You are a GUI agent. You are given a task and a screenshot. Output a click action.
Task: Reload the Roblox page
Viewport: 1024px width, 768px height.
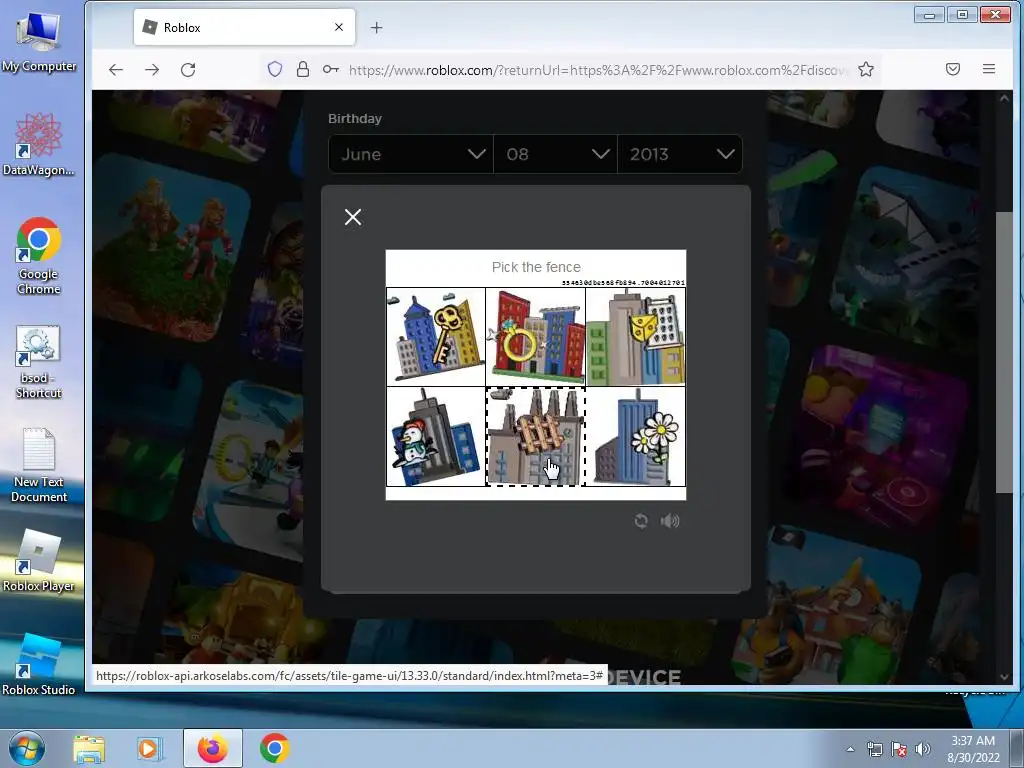click(x=188, y=69)
